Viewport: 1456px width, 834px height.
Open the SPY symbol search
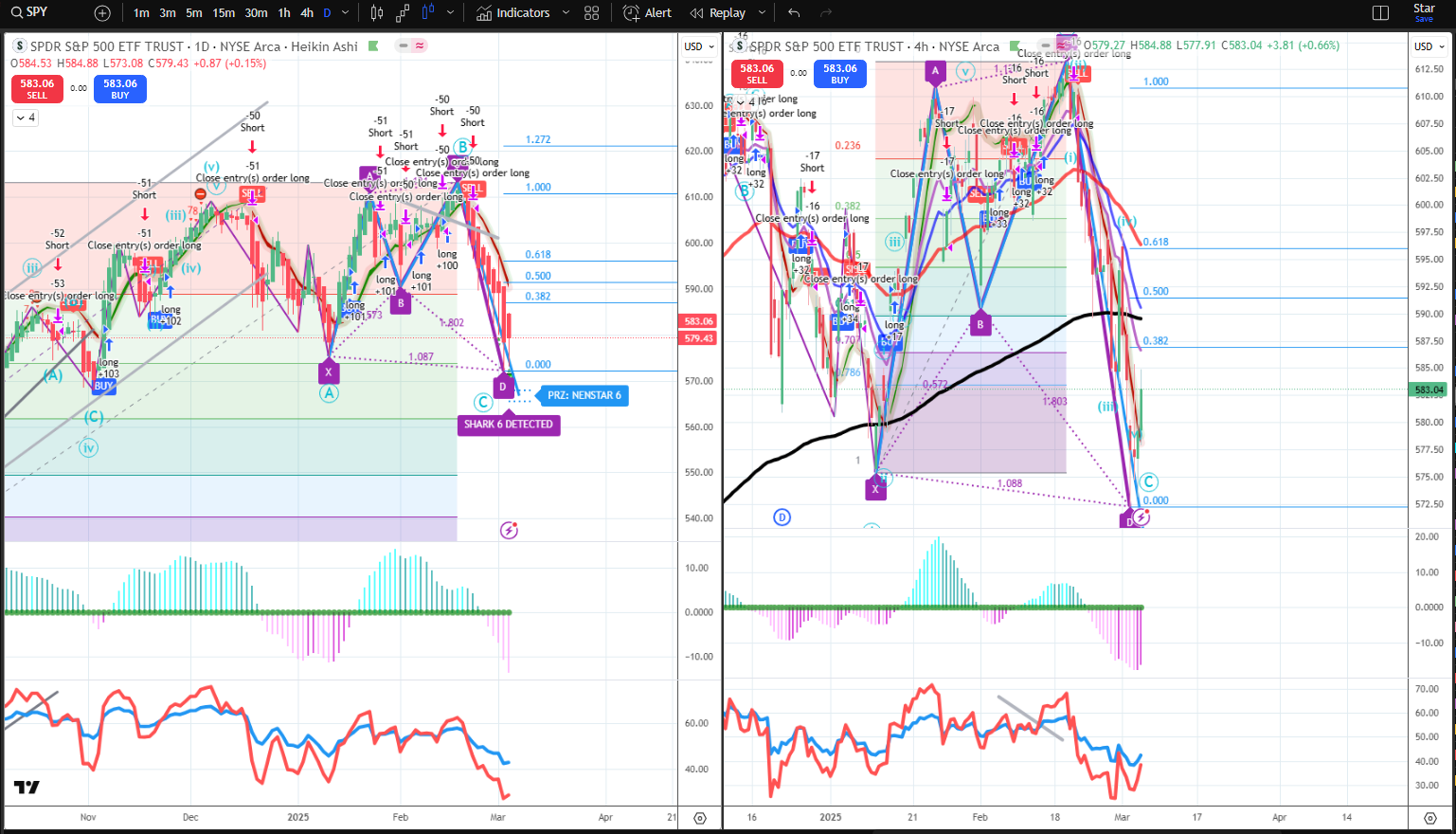point(28,12)
